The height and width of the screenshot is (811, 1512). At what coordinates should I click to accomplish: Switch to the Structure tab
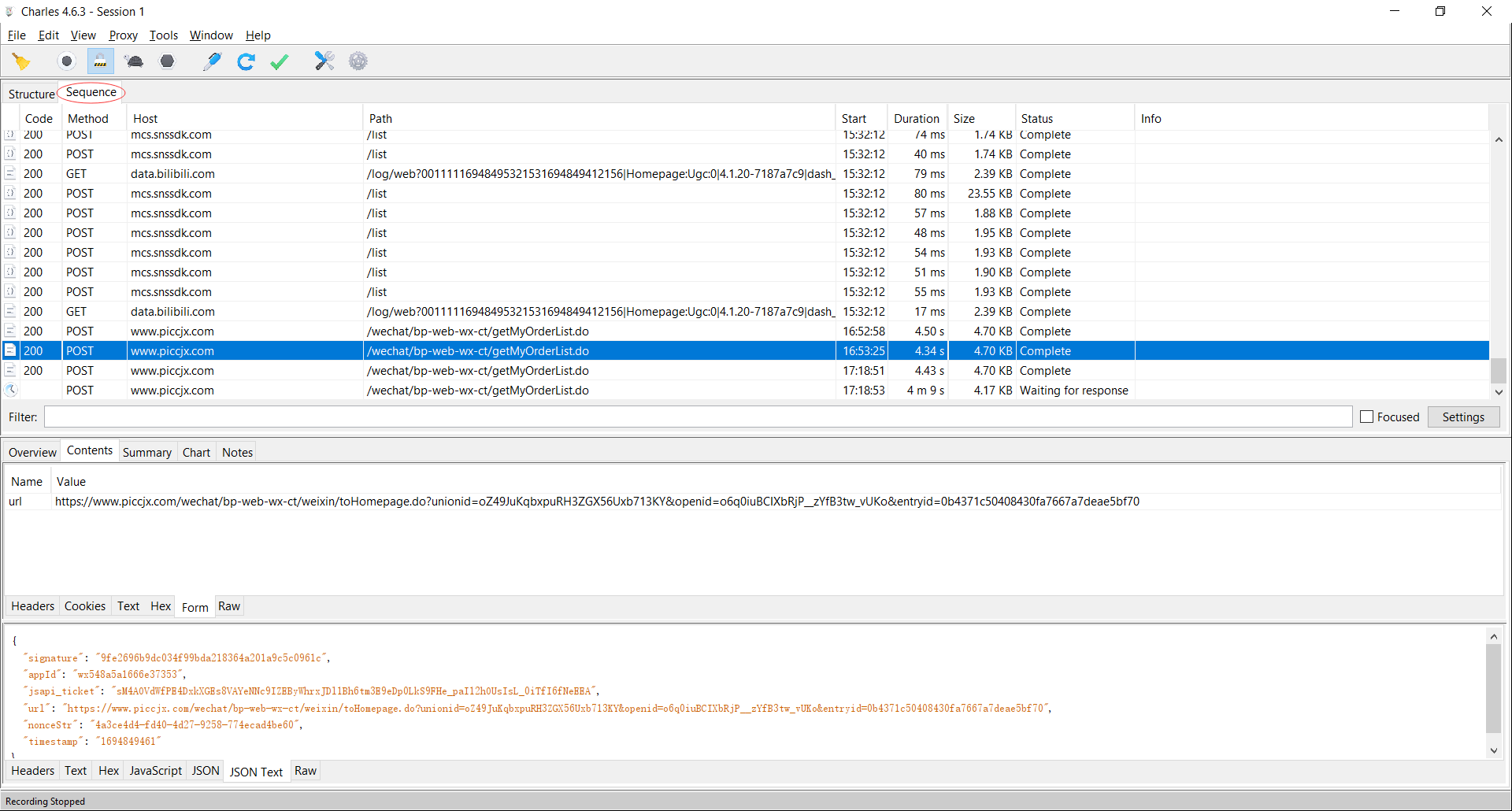31,94
